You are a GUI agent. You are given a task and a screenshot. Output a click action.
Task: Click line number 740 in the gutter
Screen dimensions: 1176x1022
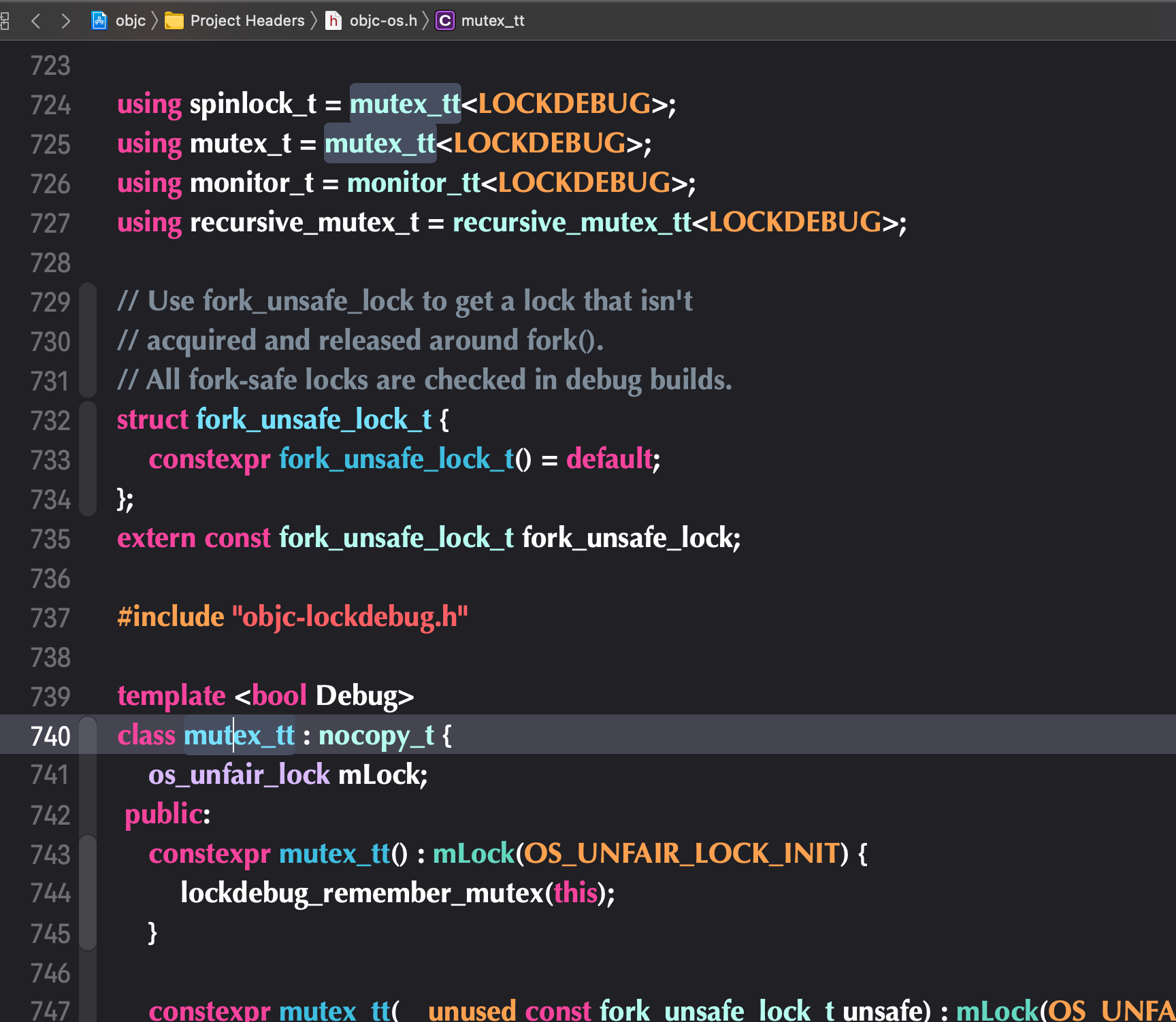click(50, 736)
